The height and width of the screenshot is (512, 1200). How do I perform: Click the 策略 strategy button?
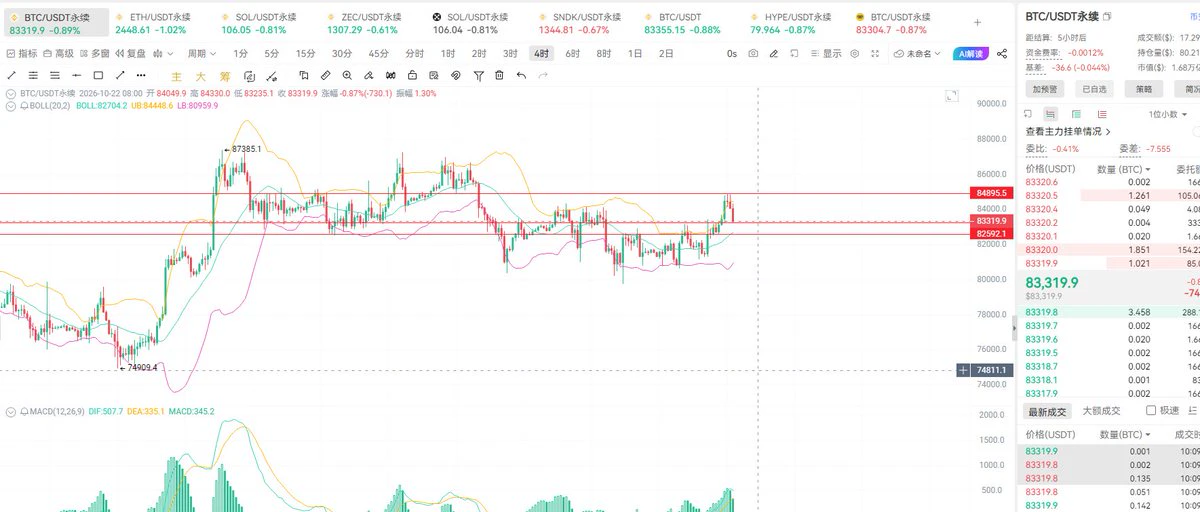[x=1144, y=89]
